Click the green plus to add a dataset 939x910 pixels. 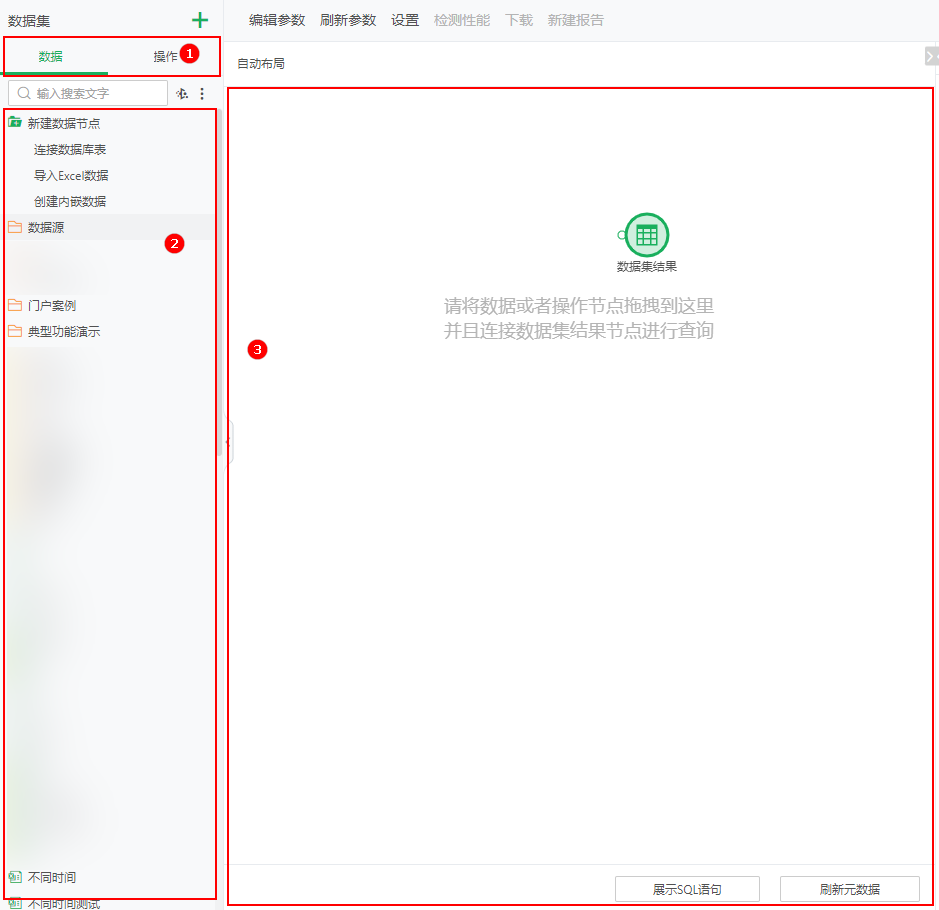click(199, 19)
